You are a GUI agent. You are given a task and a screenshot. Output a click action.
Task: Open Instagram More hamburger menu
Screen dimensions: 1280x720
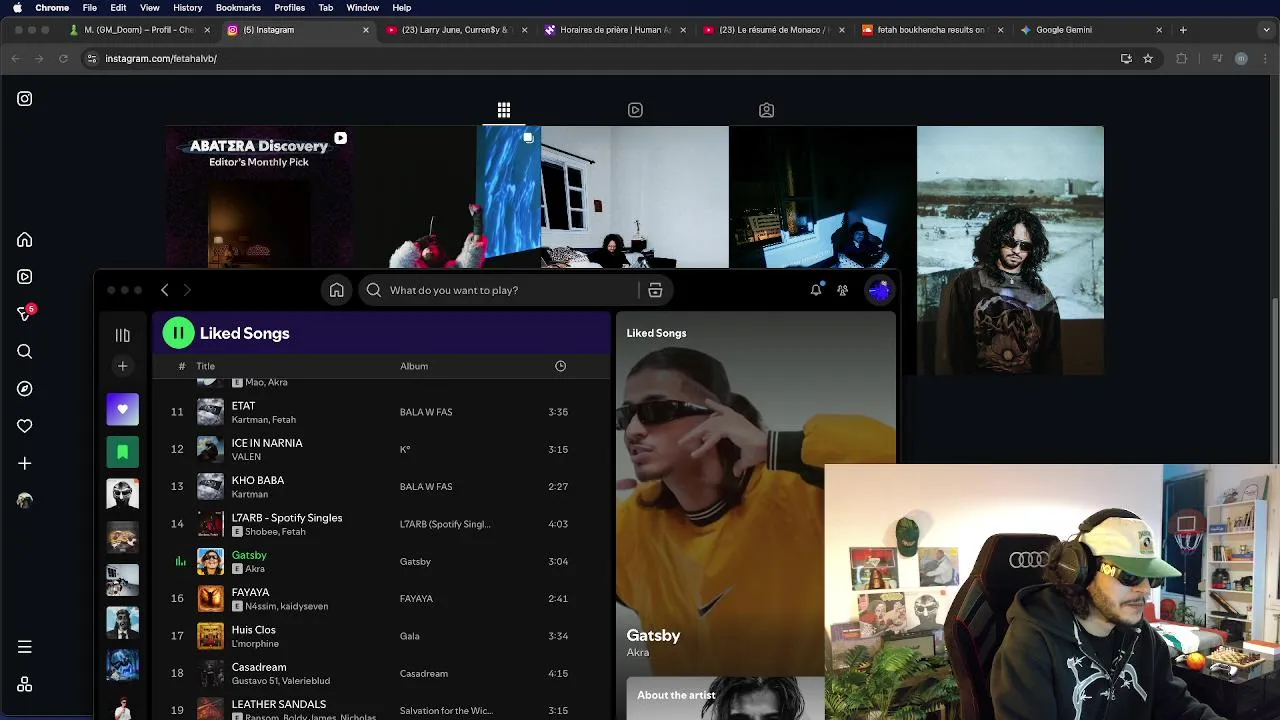[x=25, y=647]
